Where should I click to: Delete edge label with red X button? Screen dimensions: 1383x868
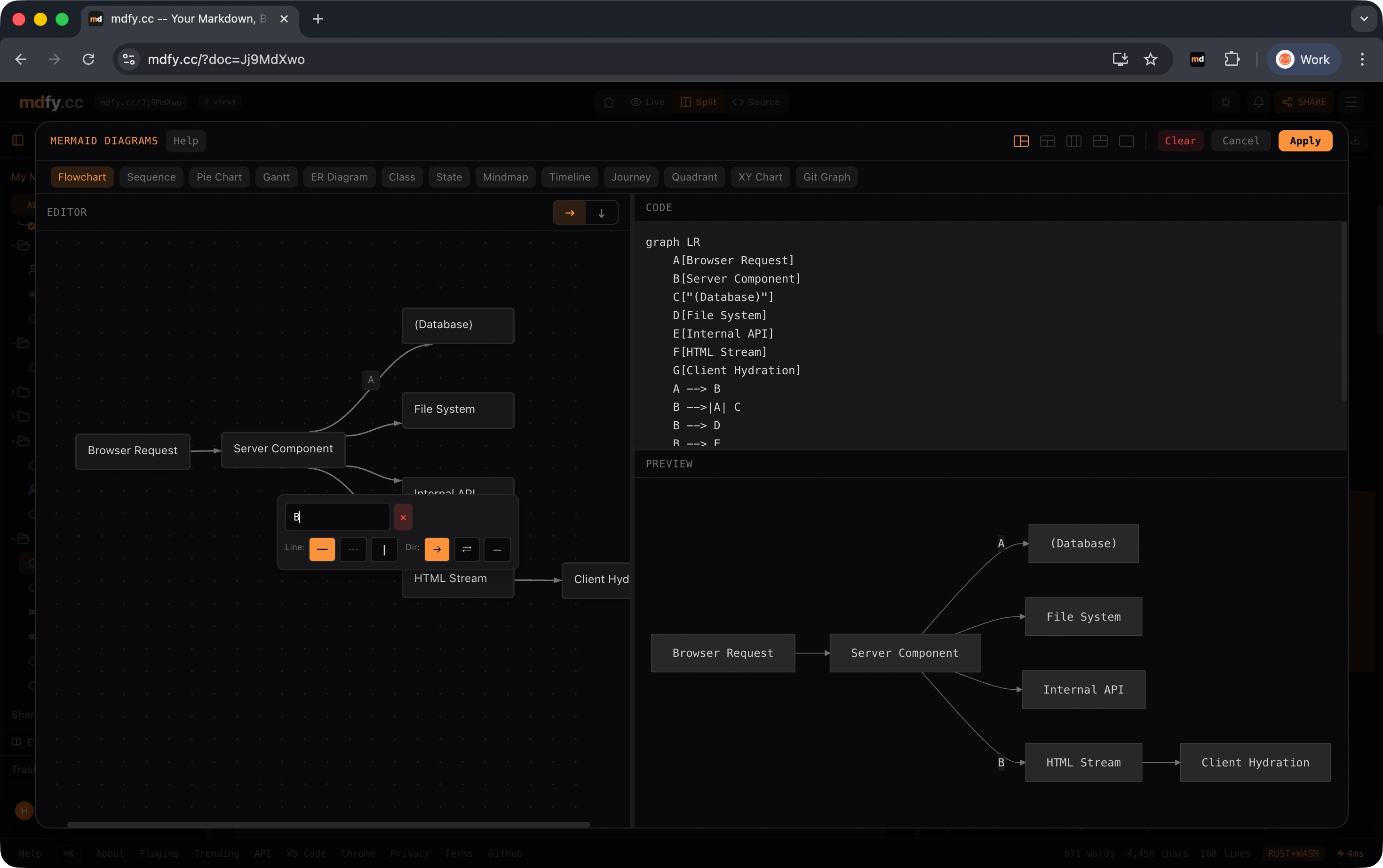click(x=403, y=517)
